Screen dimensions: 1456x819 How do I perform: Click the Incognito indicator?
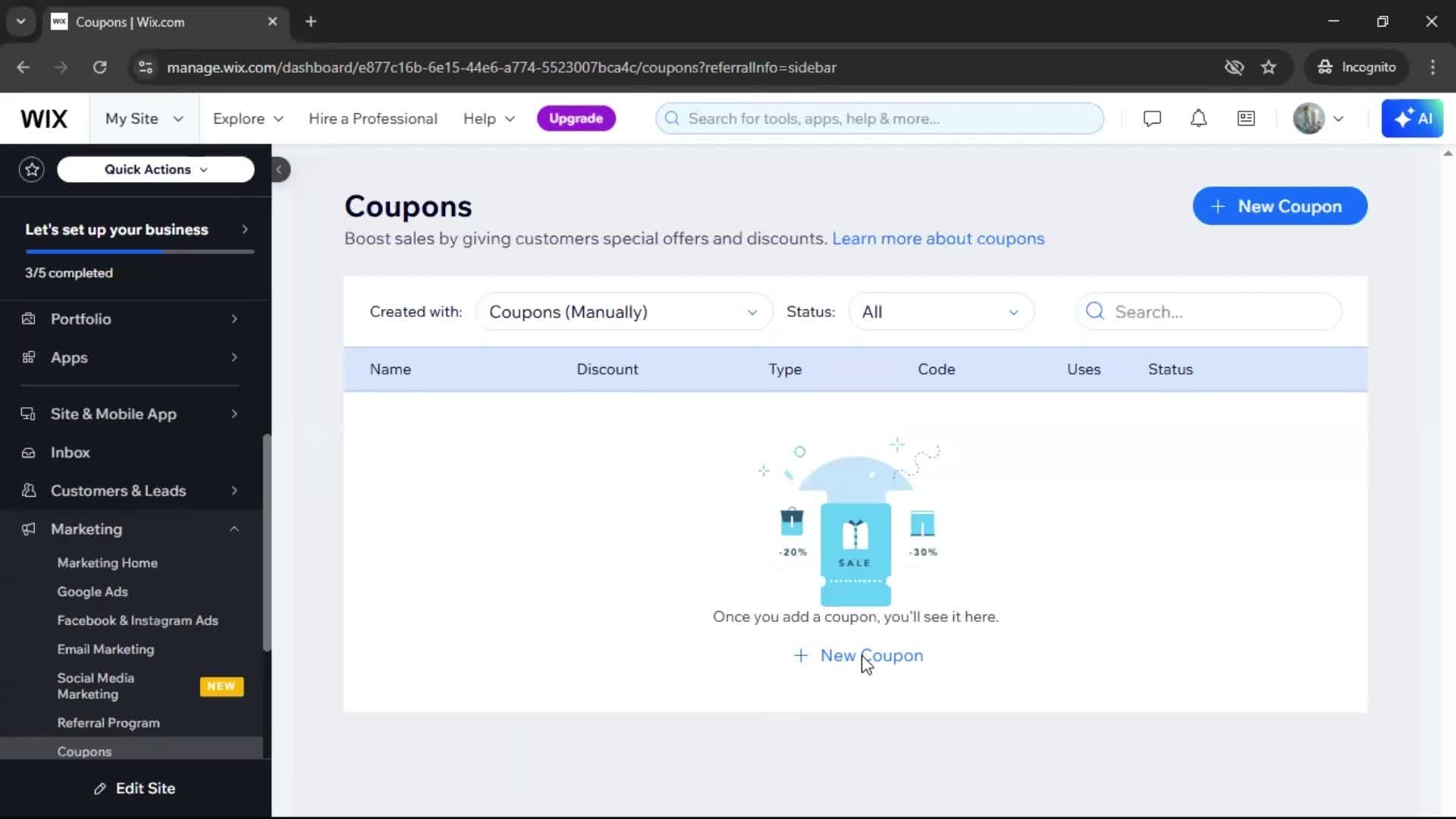1357,67
